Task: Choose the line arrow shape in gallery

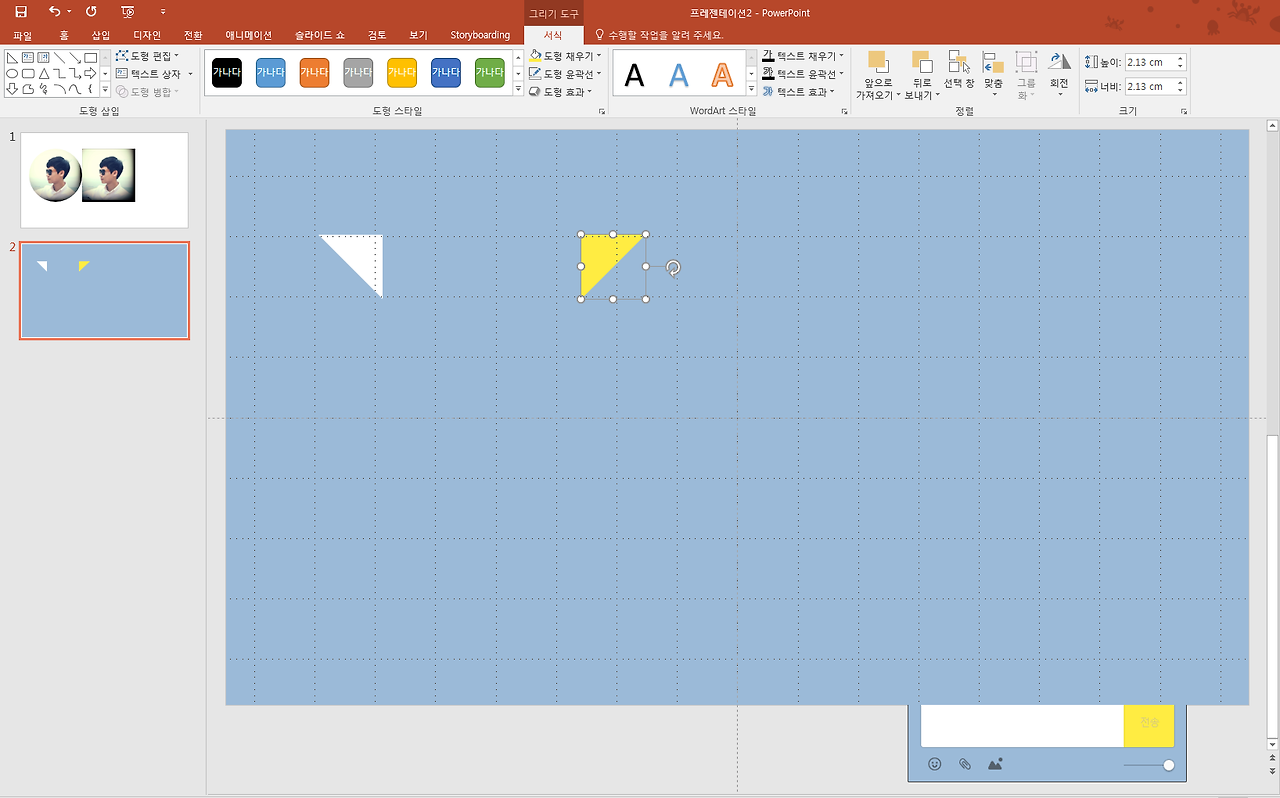Action: point(75,57)
